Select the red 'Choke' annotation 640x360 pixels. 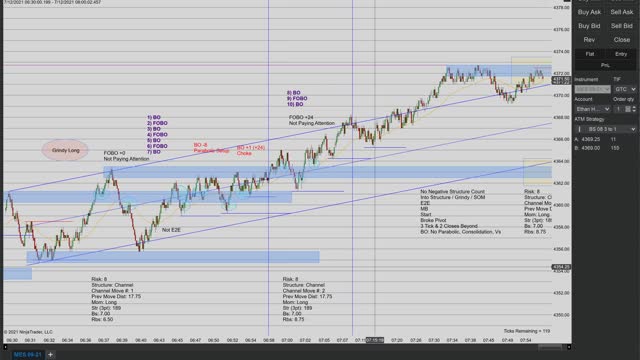click(x=244, y=153)
